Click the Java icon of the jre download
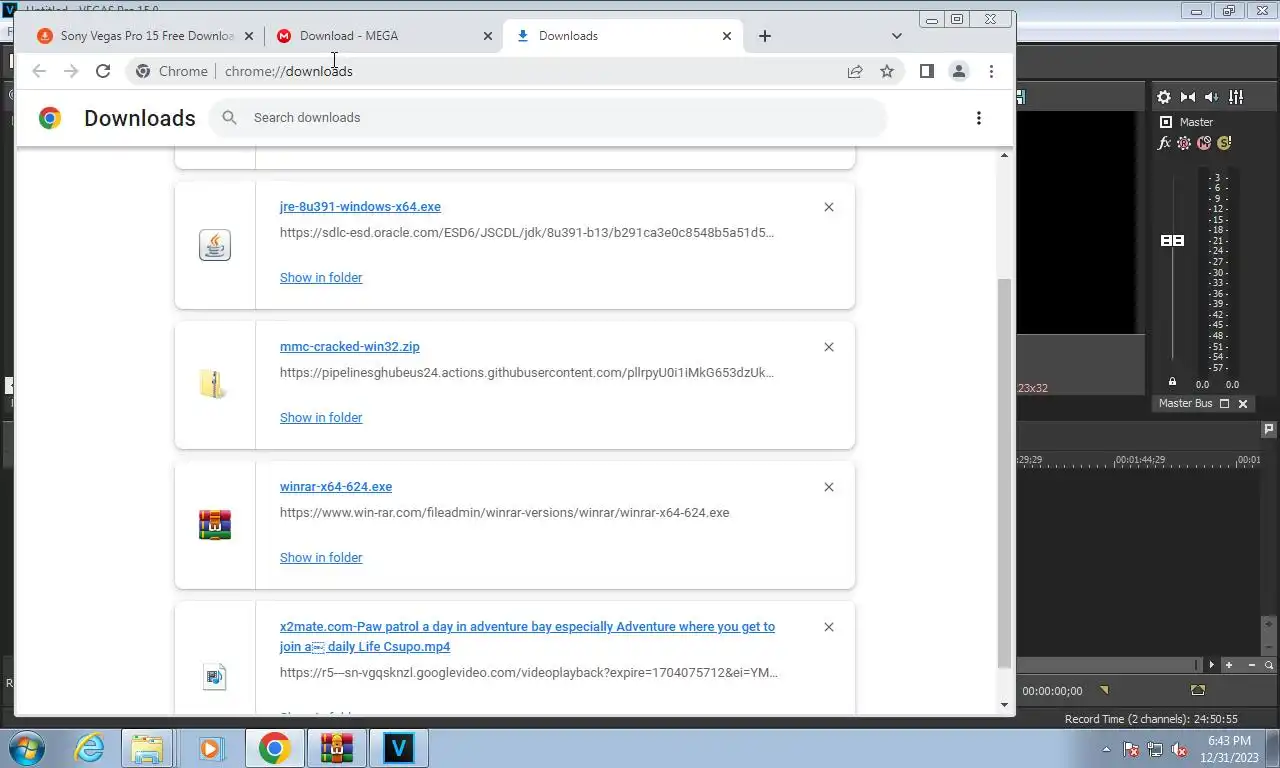Screen dimensions: 1280x768 pyautogui.click(x=215, y=245)
